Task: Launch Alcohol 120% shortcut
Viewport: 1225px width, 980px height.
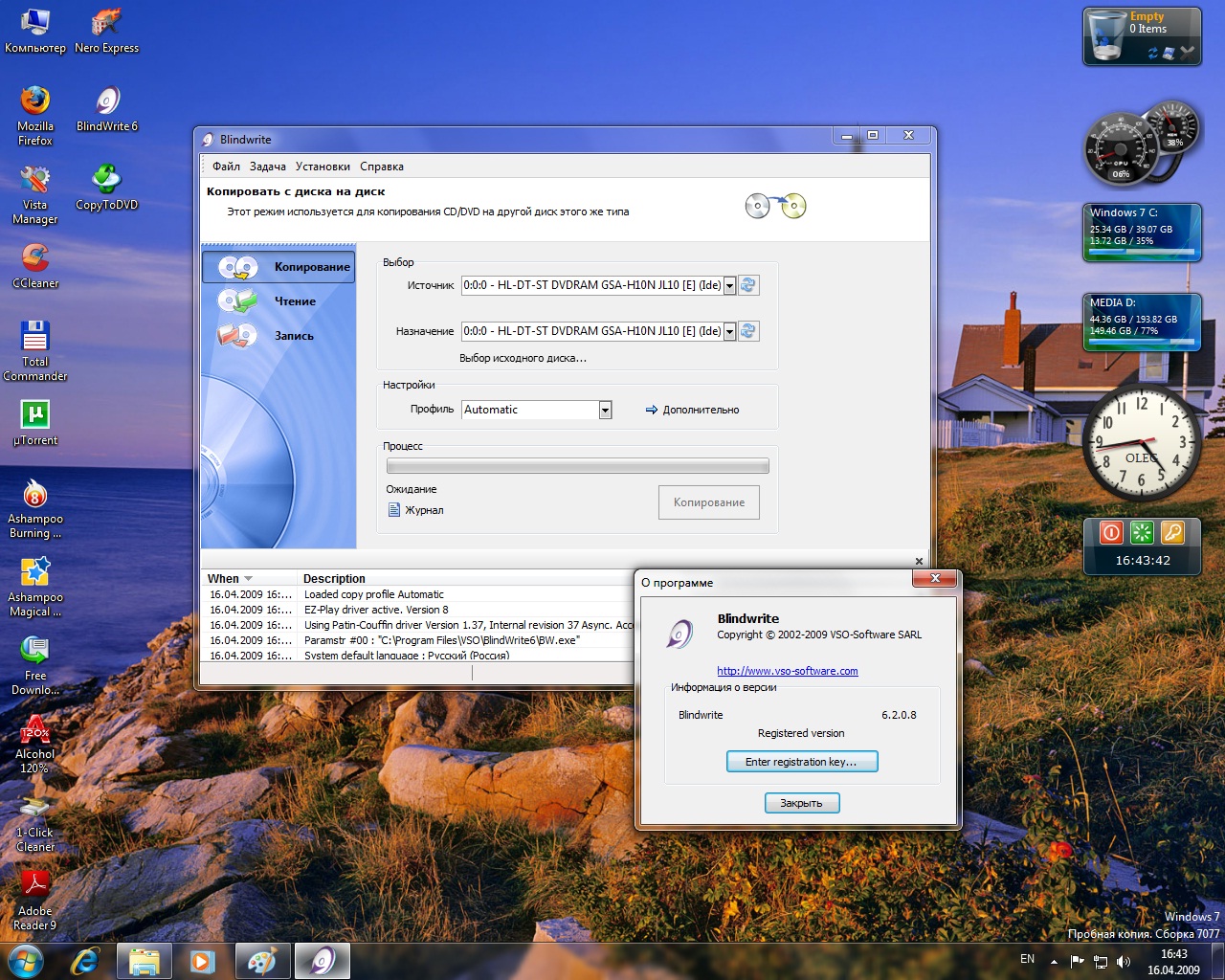Action: [35, 744]
